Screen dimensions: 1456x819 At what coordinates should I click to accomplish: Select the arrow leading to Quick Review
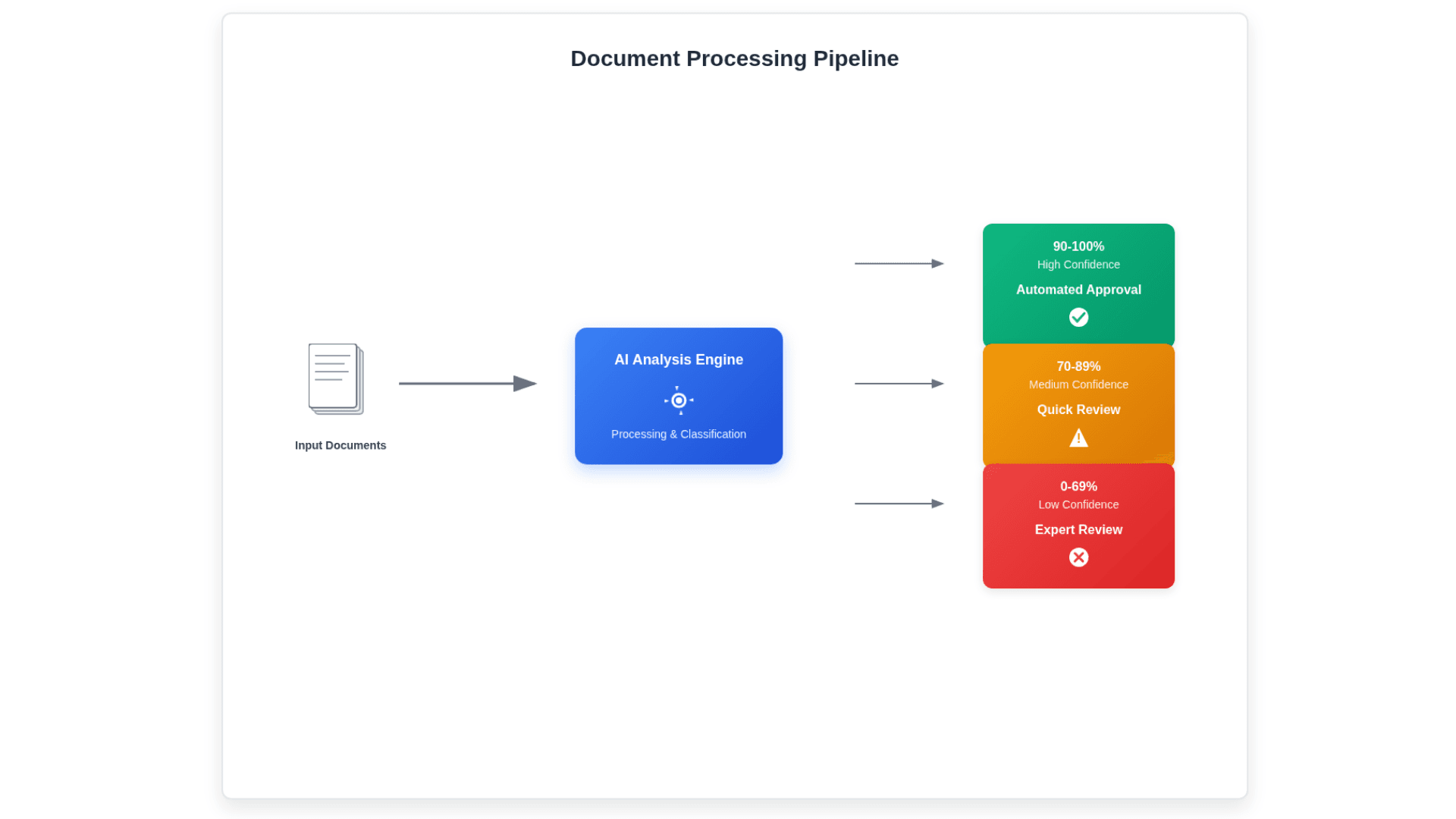[x=899, y=383]
